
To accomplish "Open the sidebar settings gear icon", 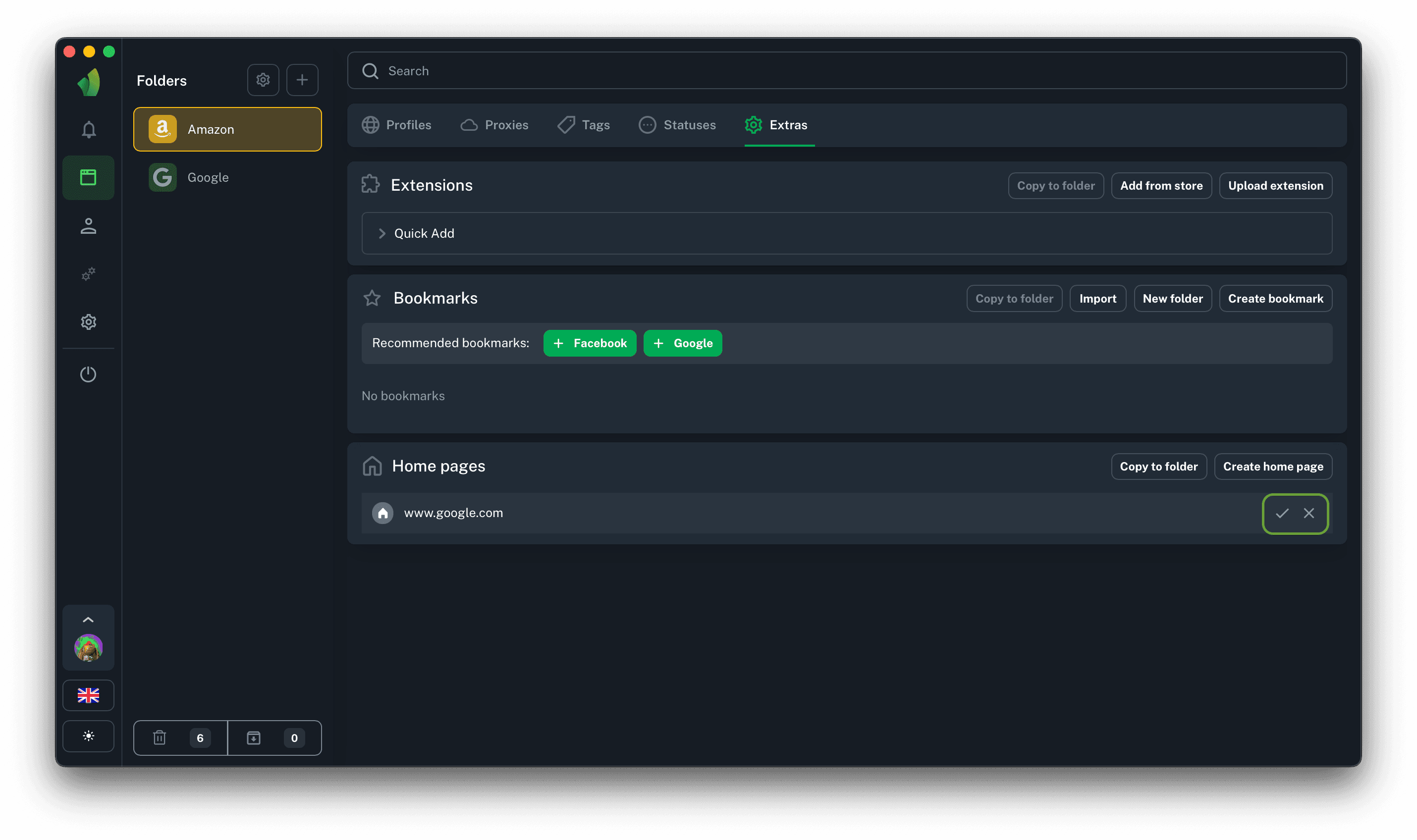I will coord(88,322).
